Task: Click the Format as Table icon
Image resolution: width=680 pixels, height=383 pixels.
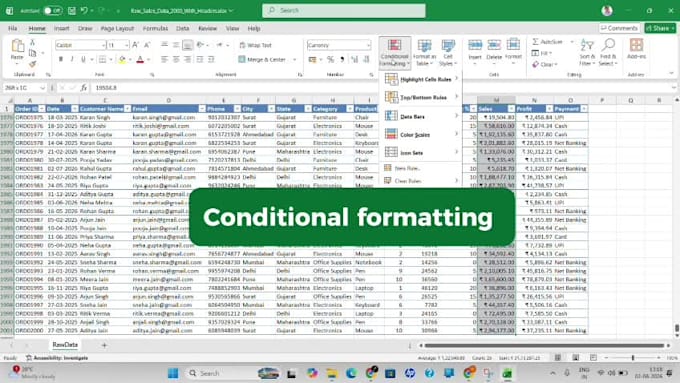Action: (424, 46)
